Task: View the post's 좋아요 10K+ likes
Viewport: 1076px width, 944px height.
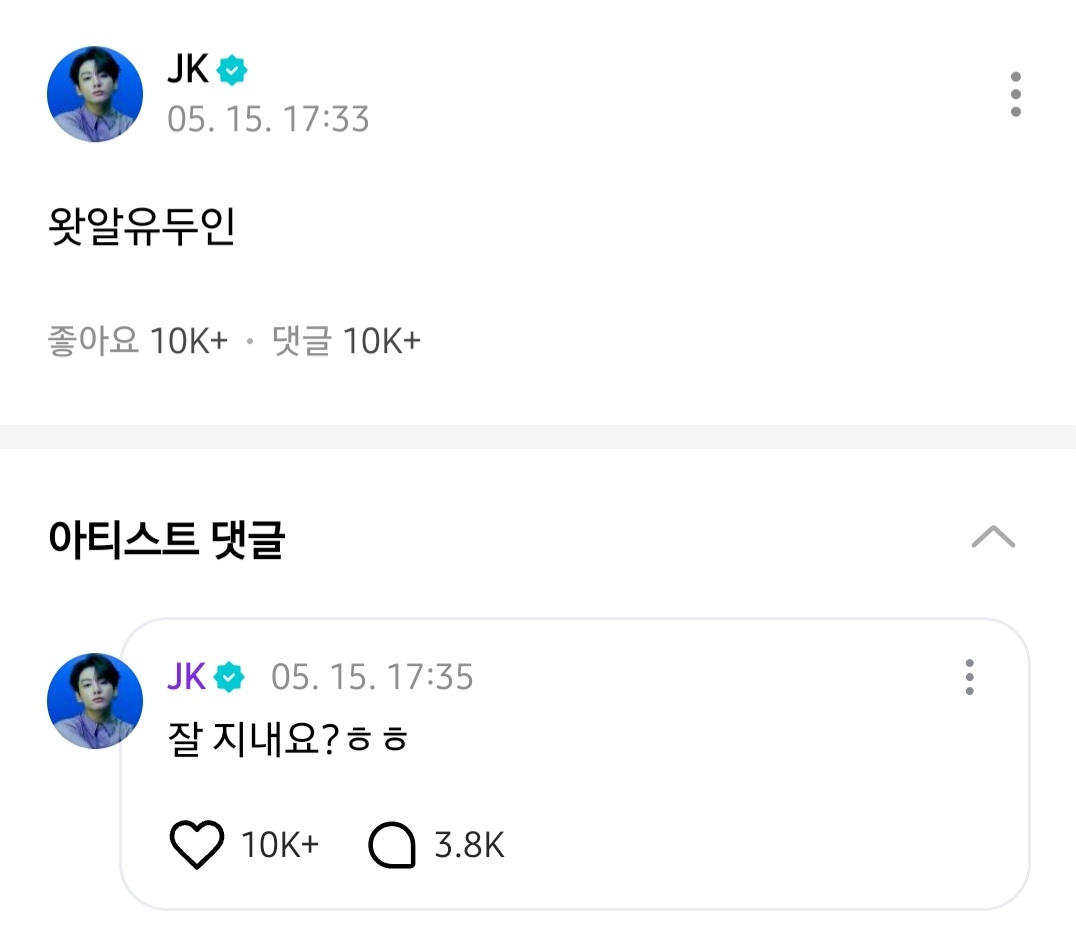Action: [x=138, y=342]
